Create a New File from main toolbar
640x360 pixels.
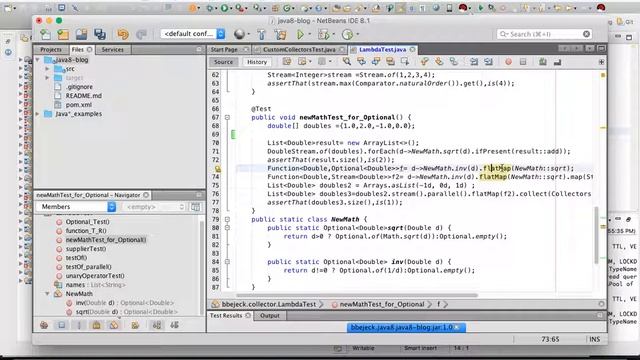[45, 35]
